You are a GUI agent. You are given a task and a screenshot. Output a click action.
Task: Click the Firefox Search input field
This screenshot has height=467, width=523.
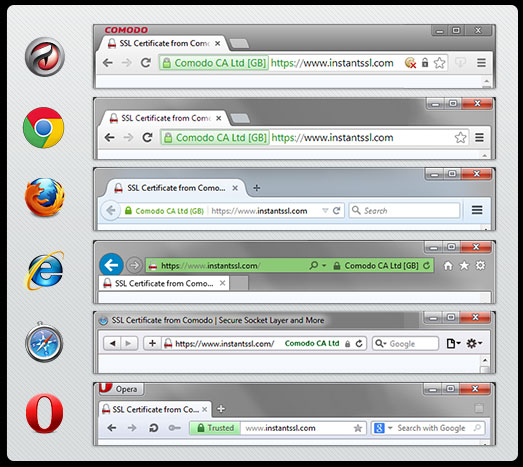(x=404, y=210)
